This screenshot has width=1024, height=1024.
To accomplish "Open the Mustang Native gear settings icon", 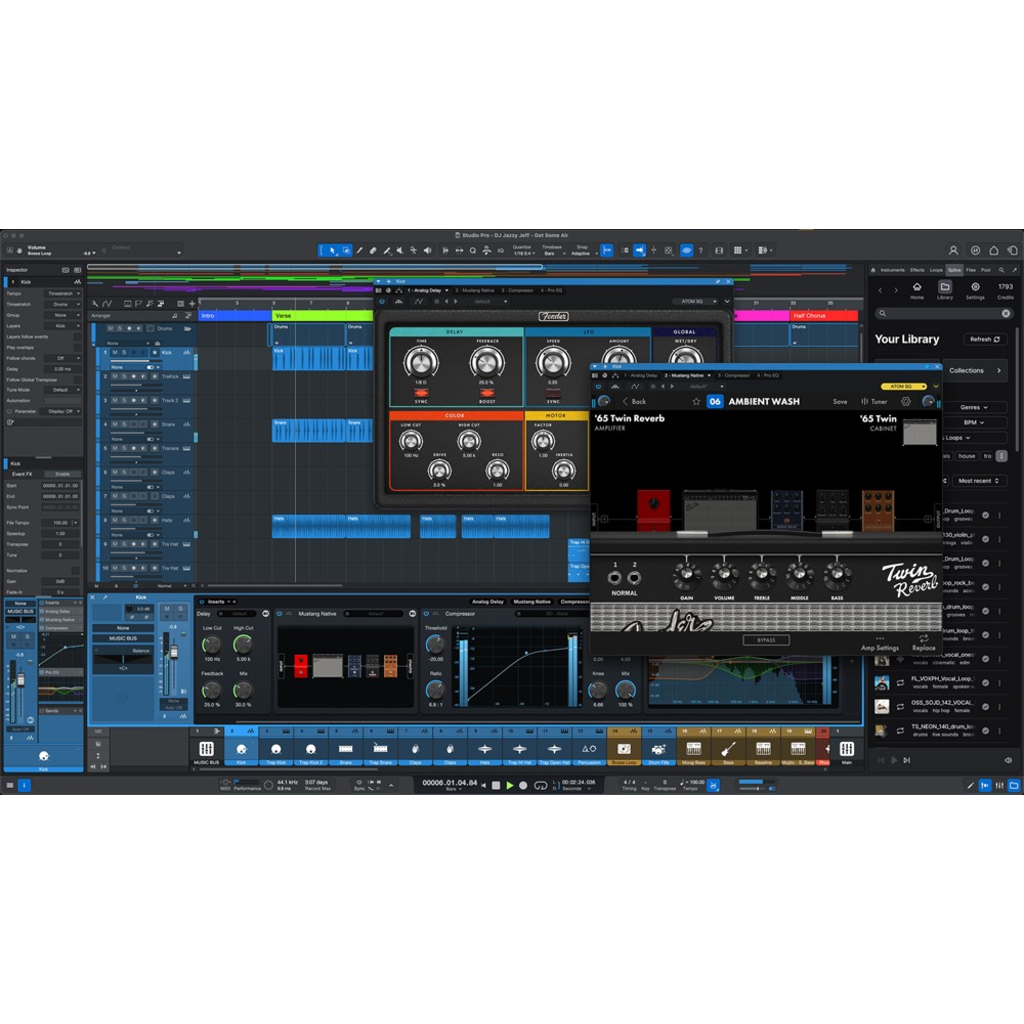I will [906, 402].
